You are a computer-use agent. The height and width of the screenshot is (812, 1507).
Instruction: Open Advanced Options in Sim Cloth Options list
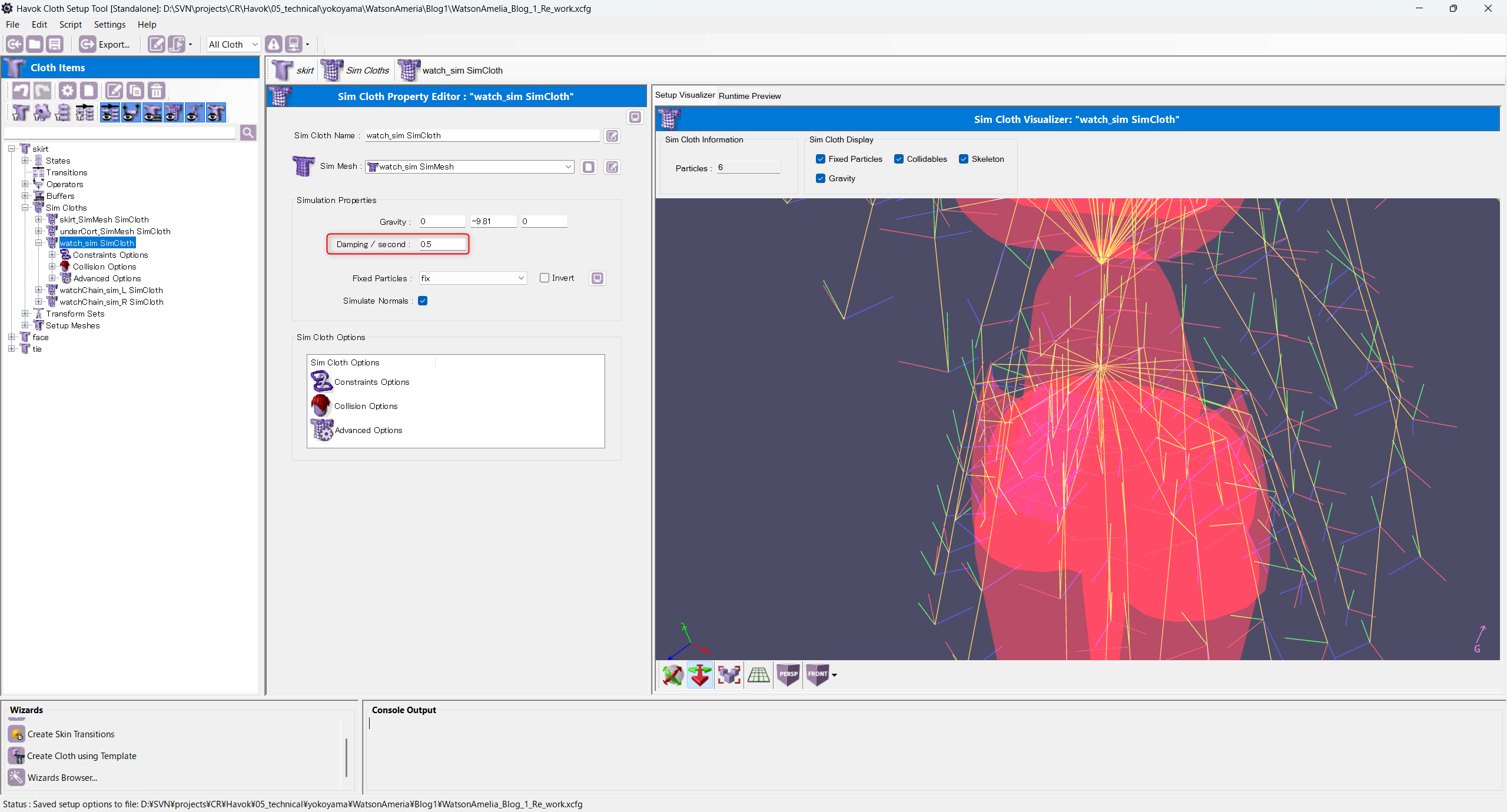[x=357, y=430]
